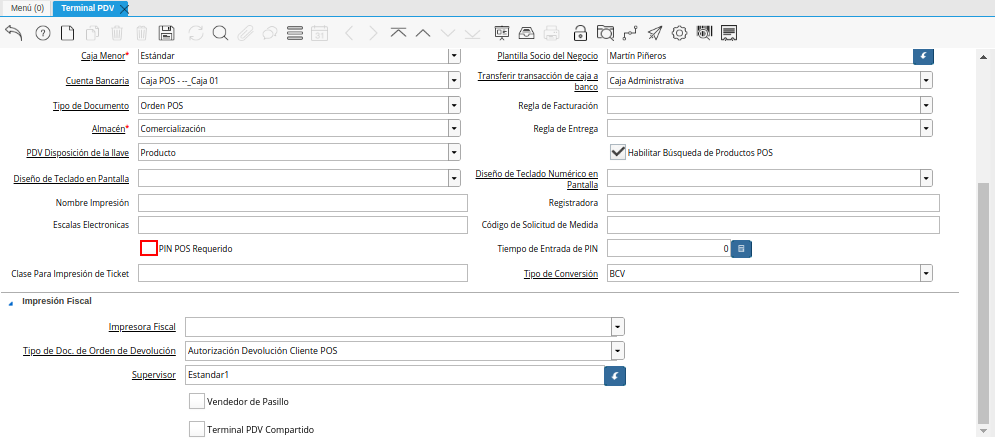Open the Help question mark icon

click(x=43, y=33)
